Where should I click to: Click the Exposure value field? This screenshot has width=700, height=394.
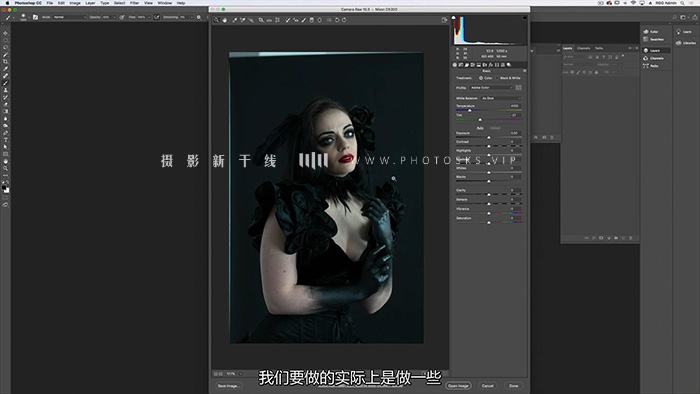coord(515,133)
